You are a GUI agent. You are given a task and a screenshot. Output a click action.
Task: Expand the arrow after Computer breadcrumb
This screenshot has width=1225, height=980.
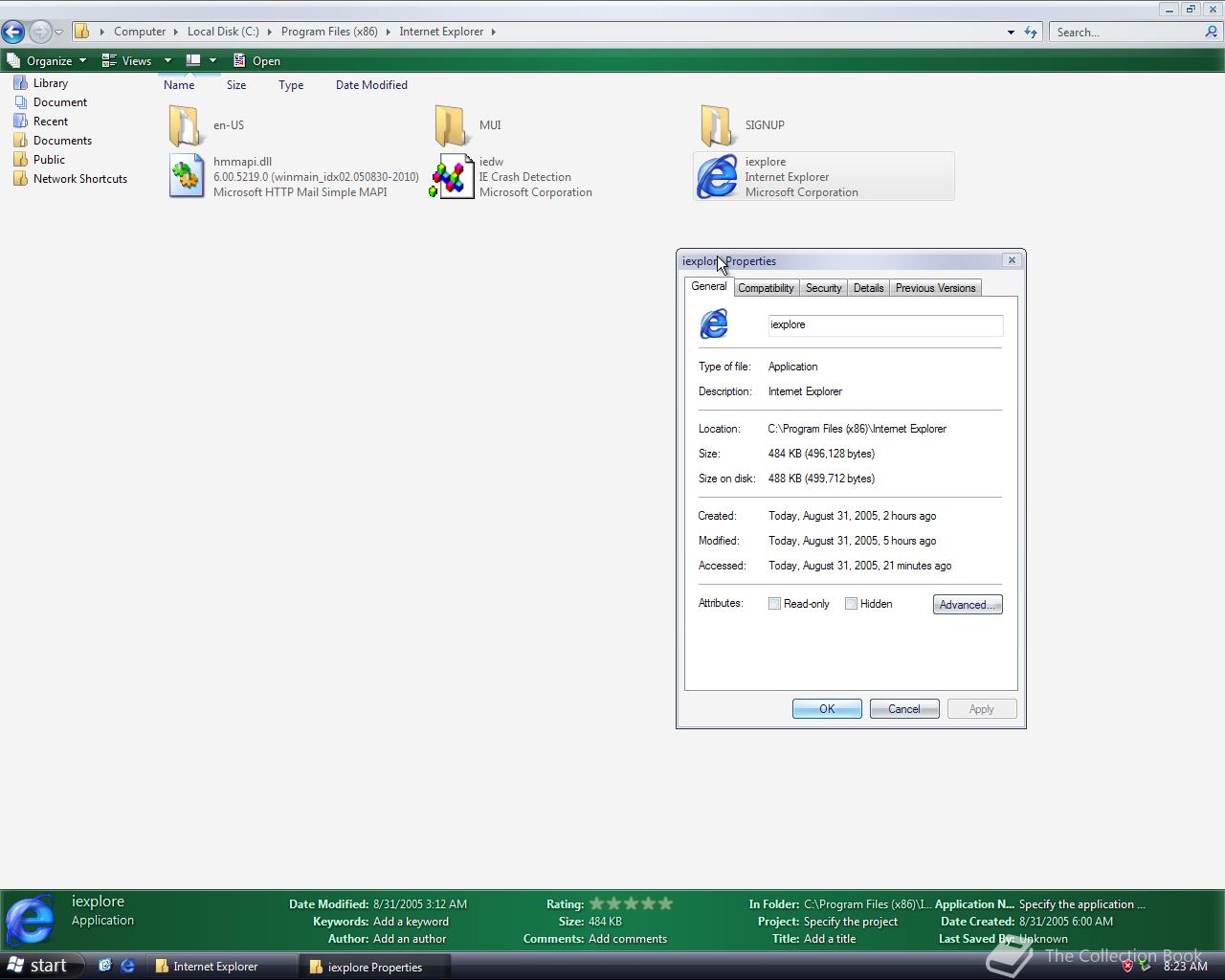click(x=176, y=32)
